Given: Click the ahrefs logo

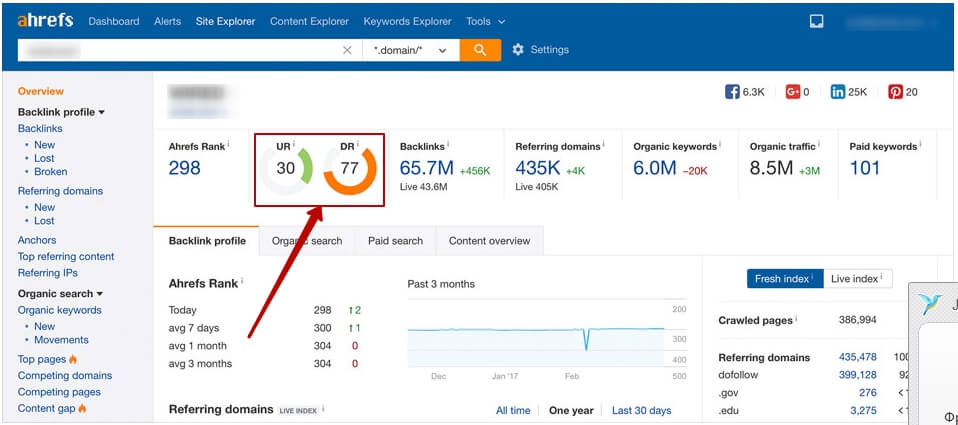Looking at the screenshot, I should tap(45, 21).
